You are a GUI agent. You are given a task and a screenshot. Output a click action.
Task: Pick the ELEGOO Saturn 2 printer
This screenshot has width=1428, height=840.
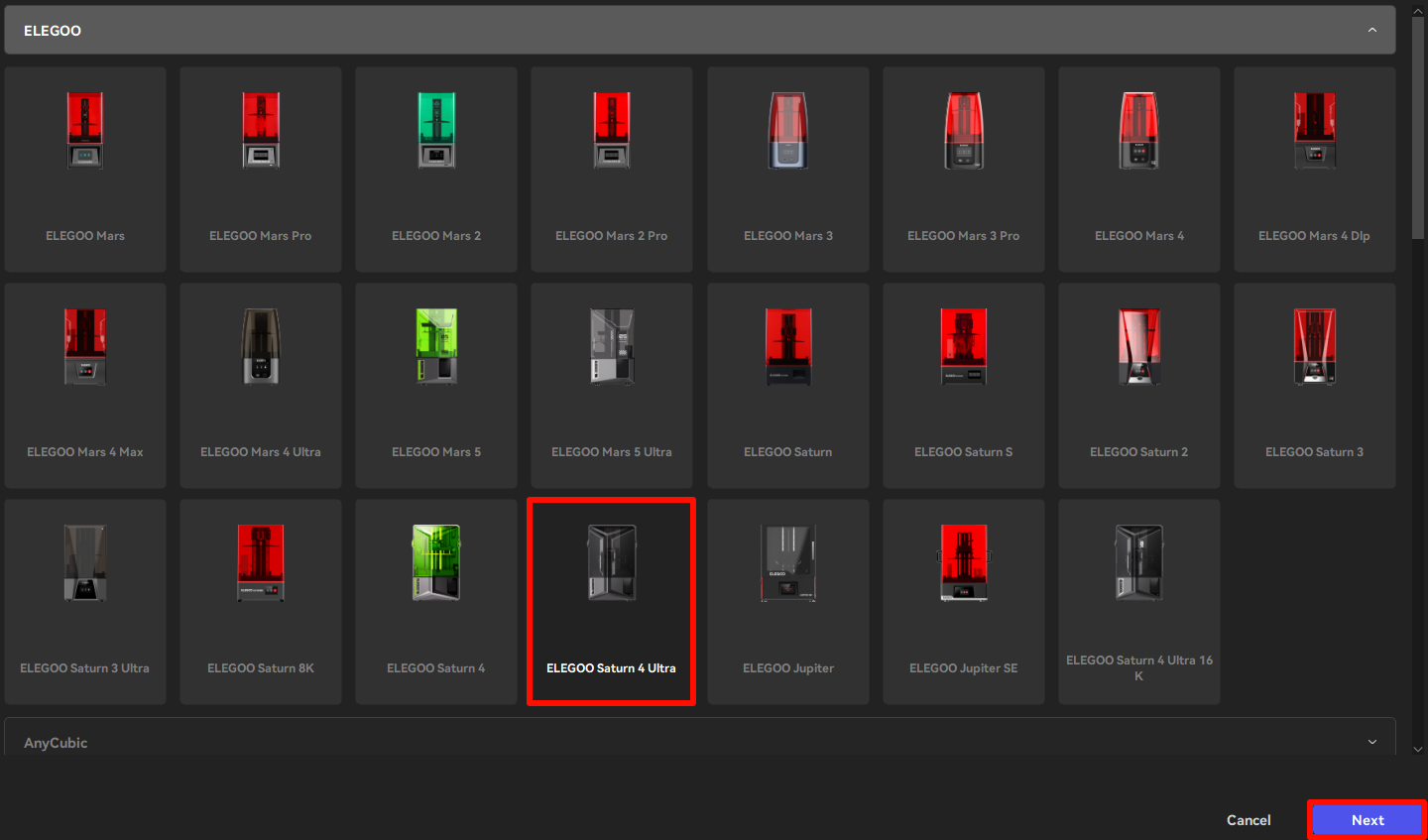click(1139, 386)
